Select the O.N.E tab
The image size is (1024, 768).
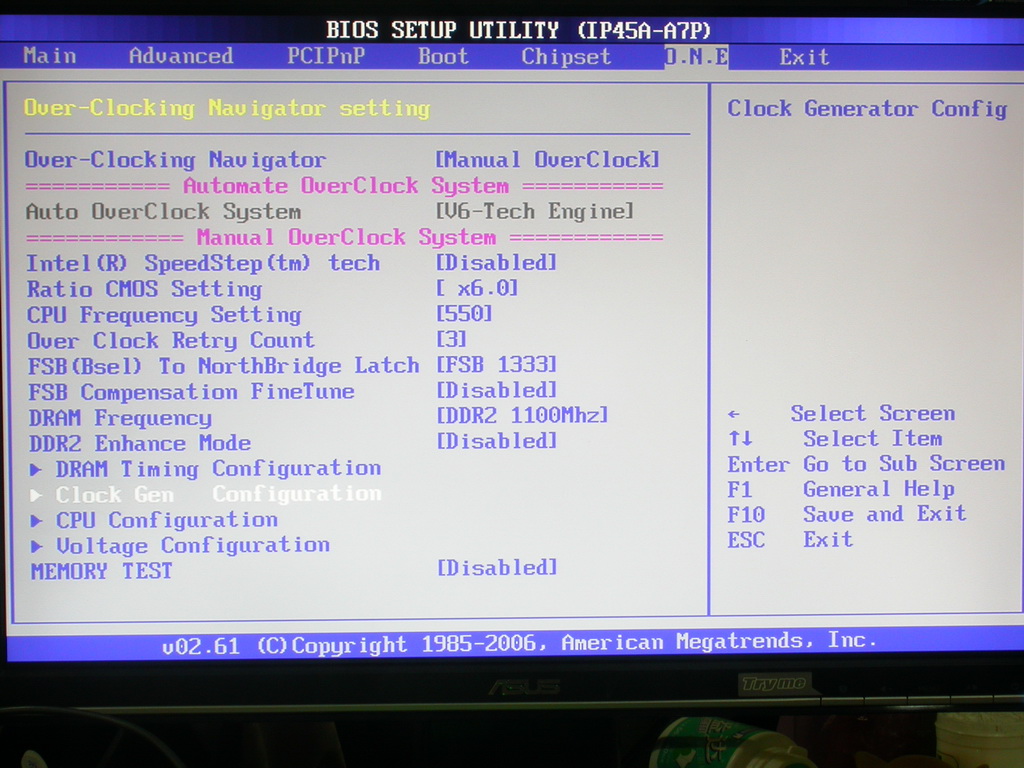pyautogui.click(x=696, y=57)
